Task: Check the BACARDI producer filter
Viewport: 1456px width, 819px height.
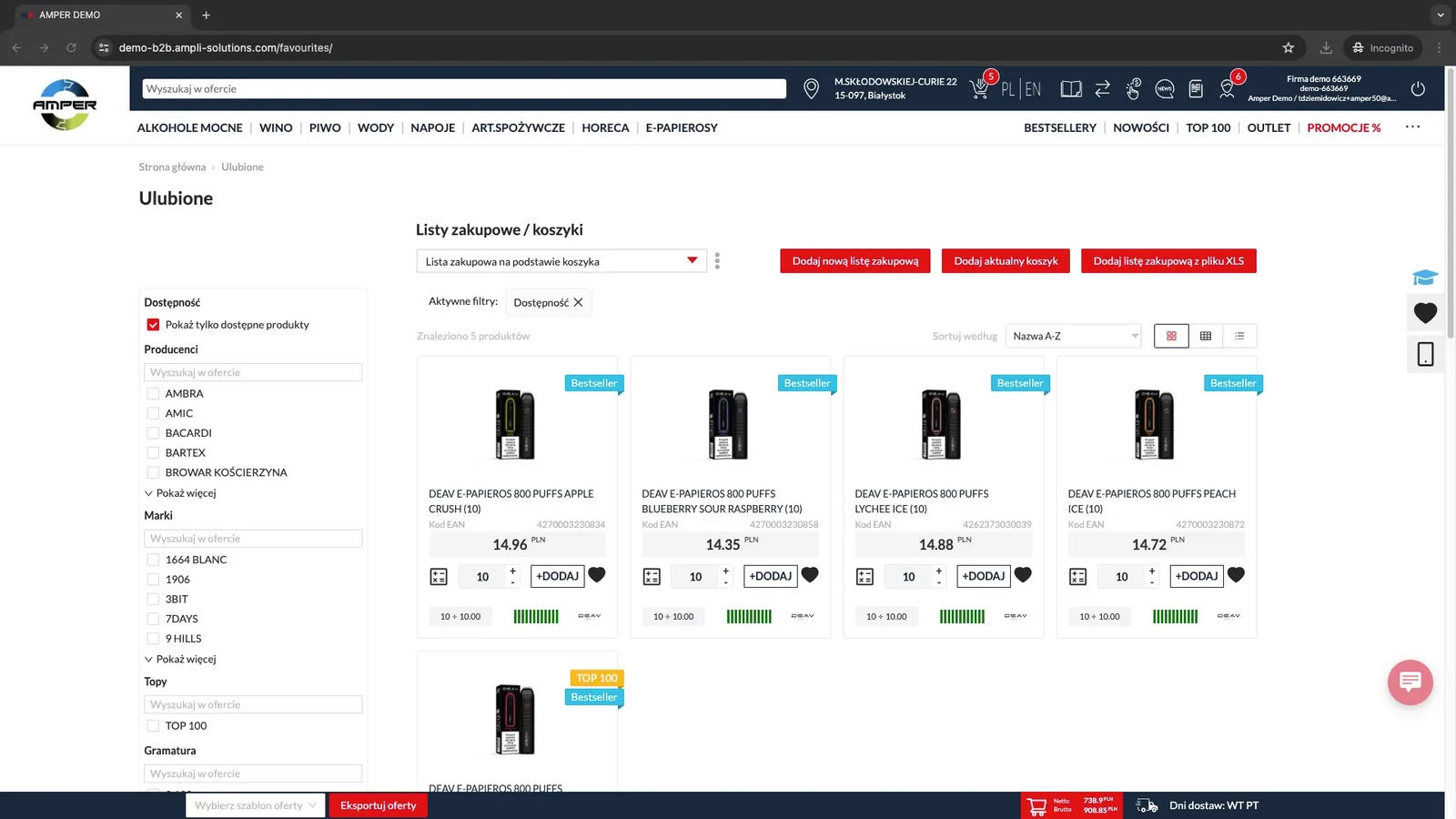Action: (x=153, y=433)
